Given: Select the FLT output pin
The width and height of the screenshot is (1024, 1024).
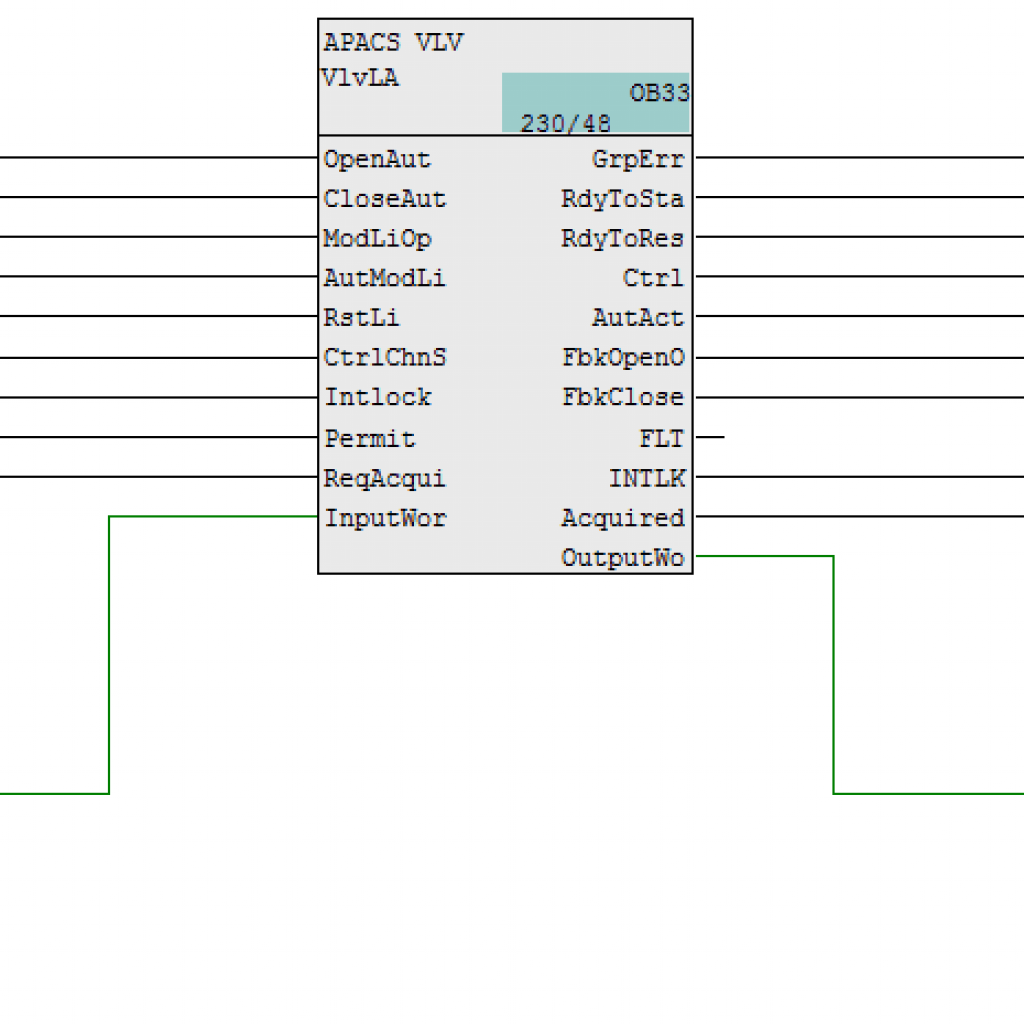Looking at the screenshot, I should click(662, 438).
